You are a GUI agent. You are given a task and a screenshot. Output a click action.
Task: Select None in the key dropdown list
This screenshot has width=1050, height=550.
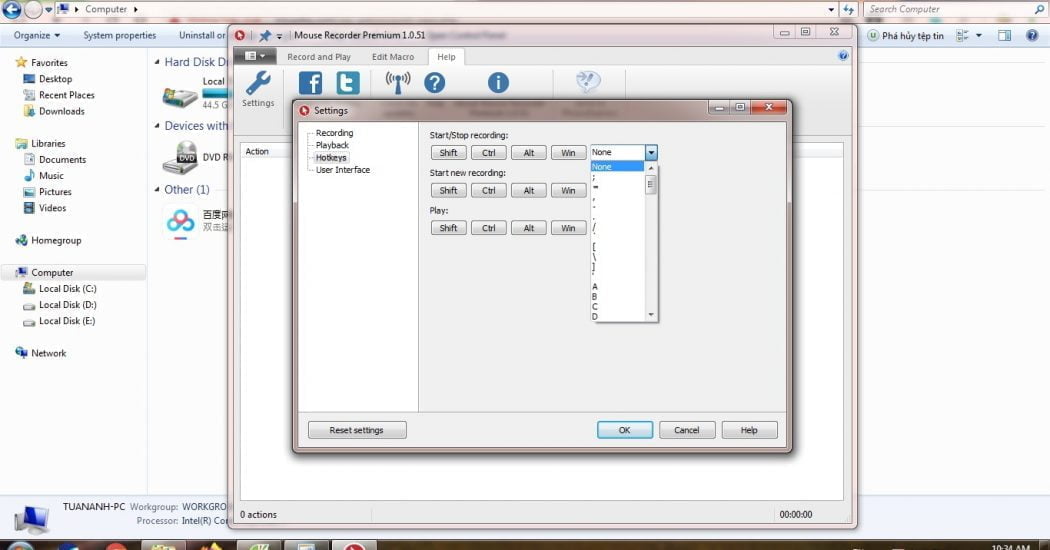[x=617, y=166]
